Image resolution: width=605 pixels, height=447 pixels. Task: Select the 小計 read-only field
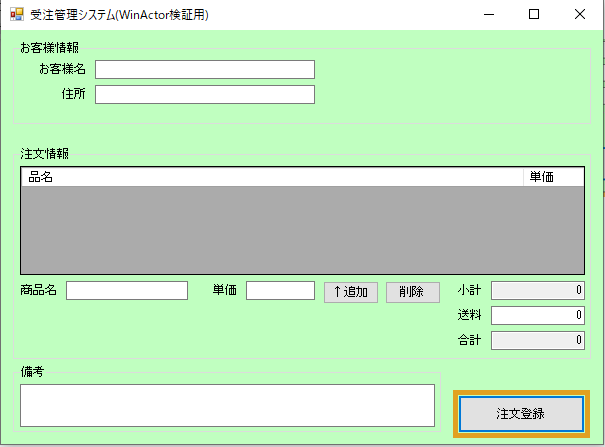tap(537, 291)
